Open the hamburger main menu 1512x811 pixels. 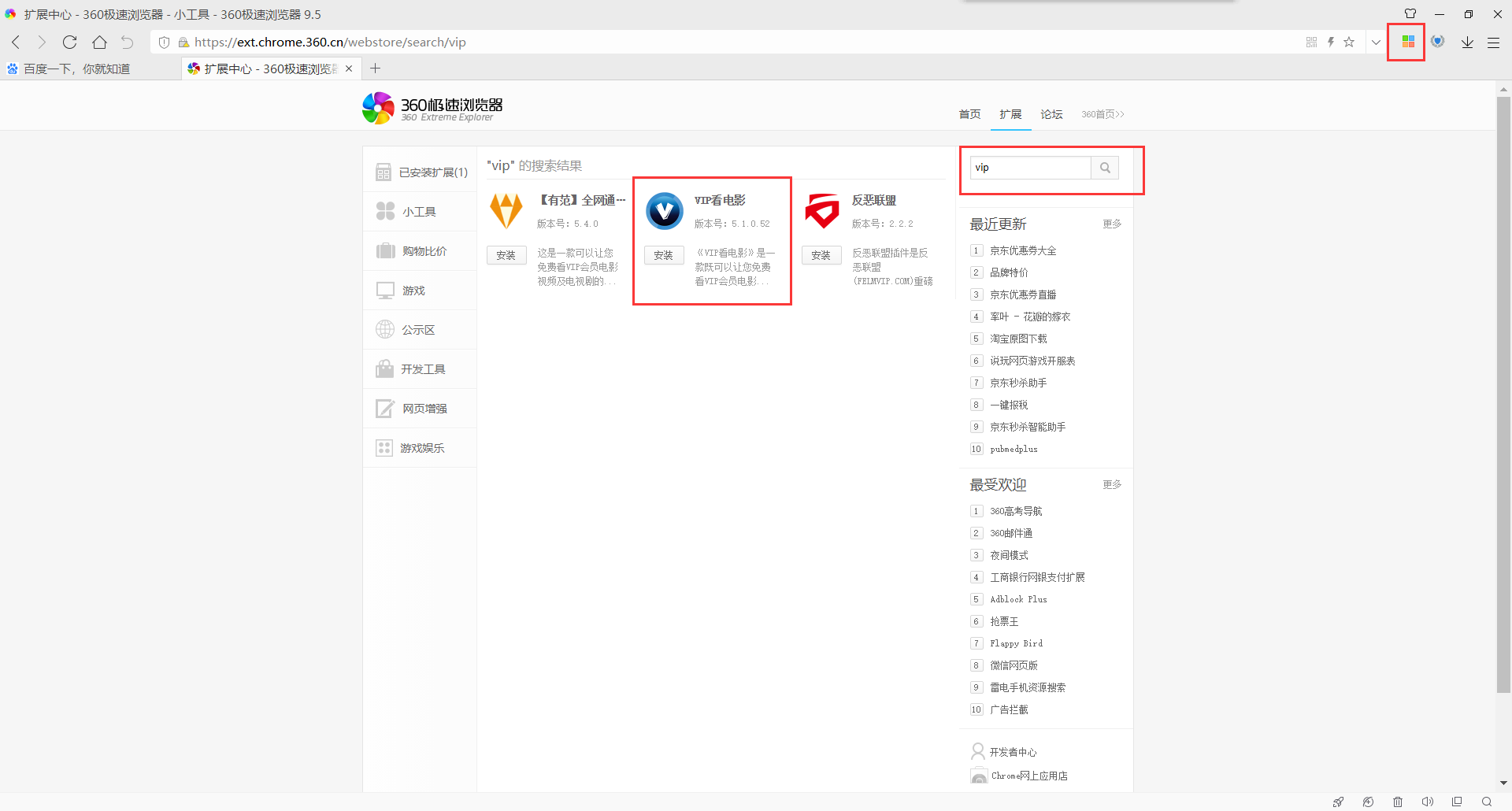tap(1493, 43)
